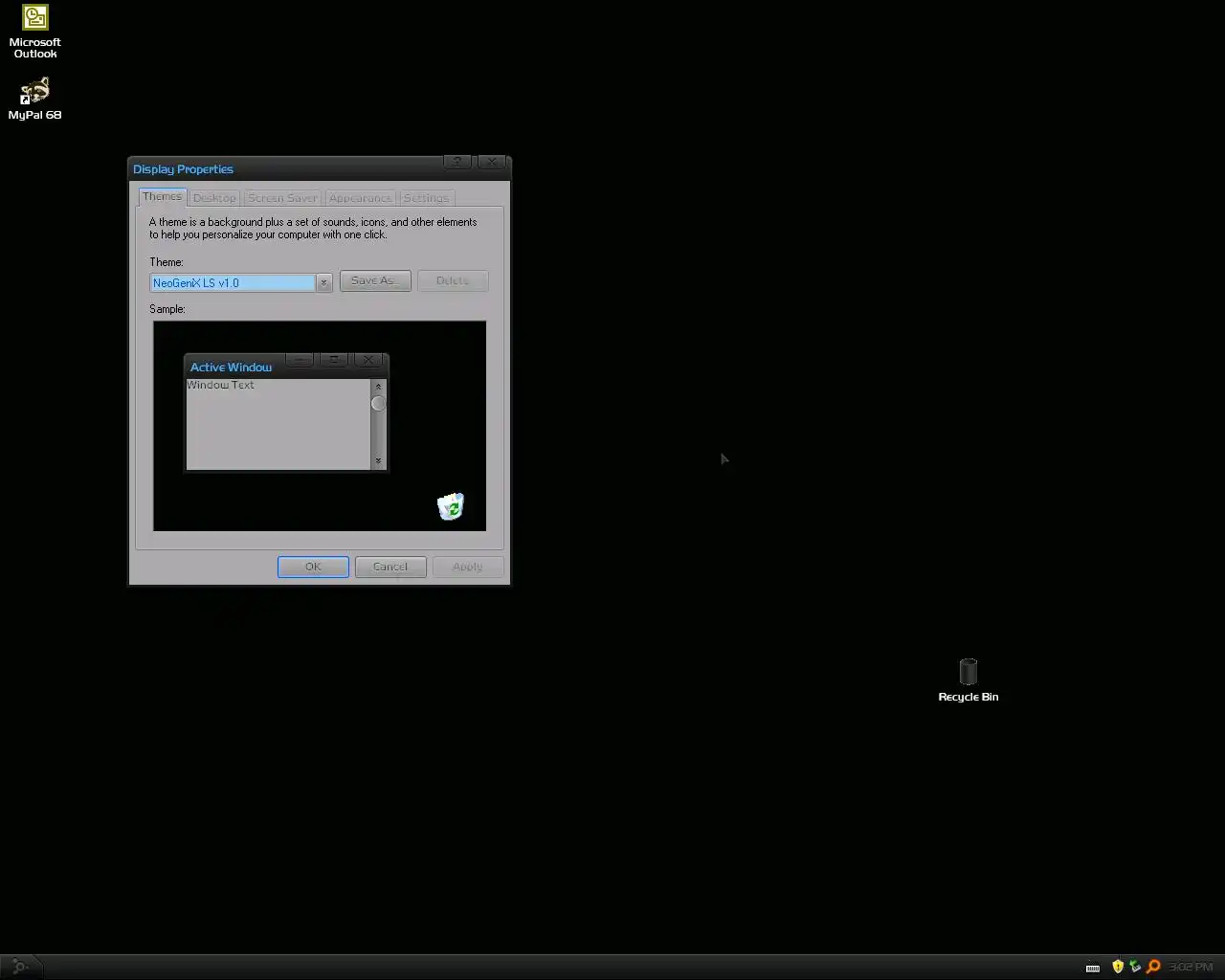1225x980 pixels.
Task: Open the Settings tab
Action: coord(426,198)
